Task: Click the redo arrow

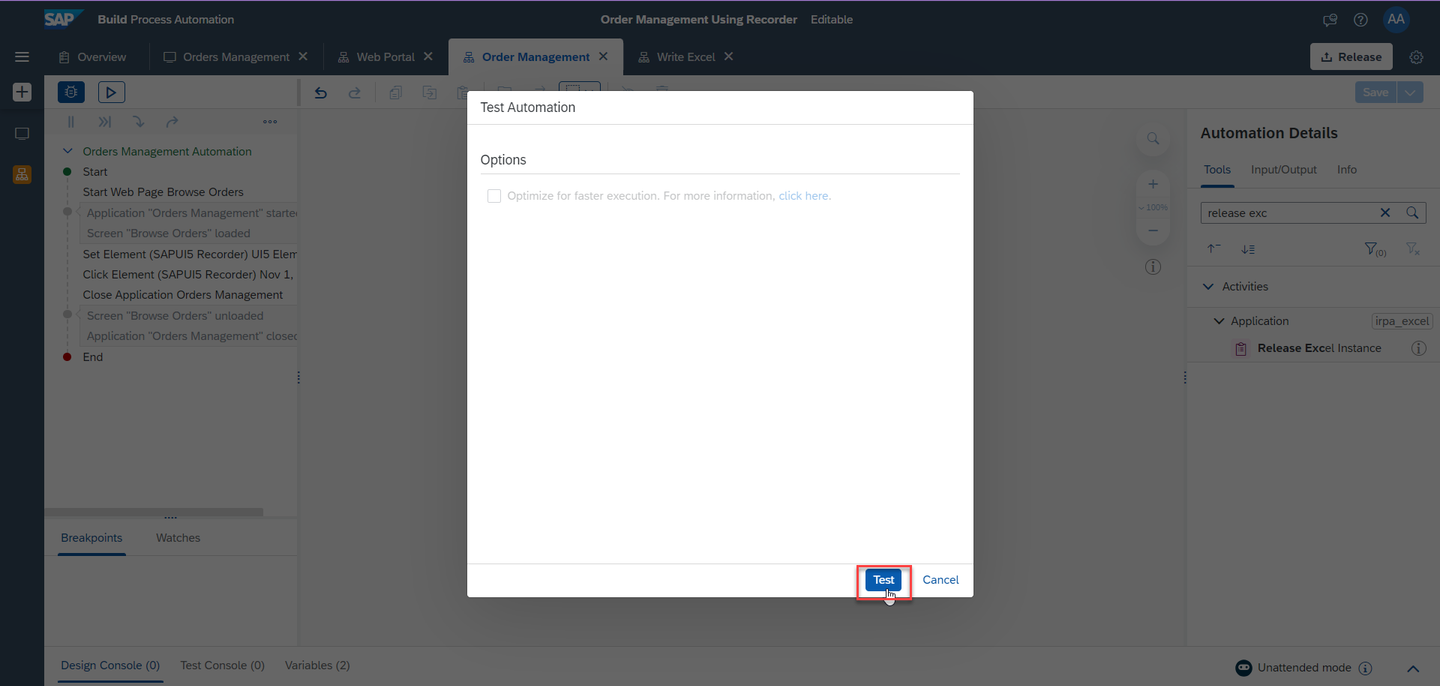Action: click(x=354, y=92)
